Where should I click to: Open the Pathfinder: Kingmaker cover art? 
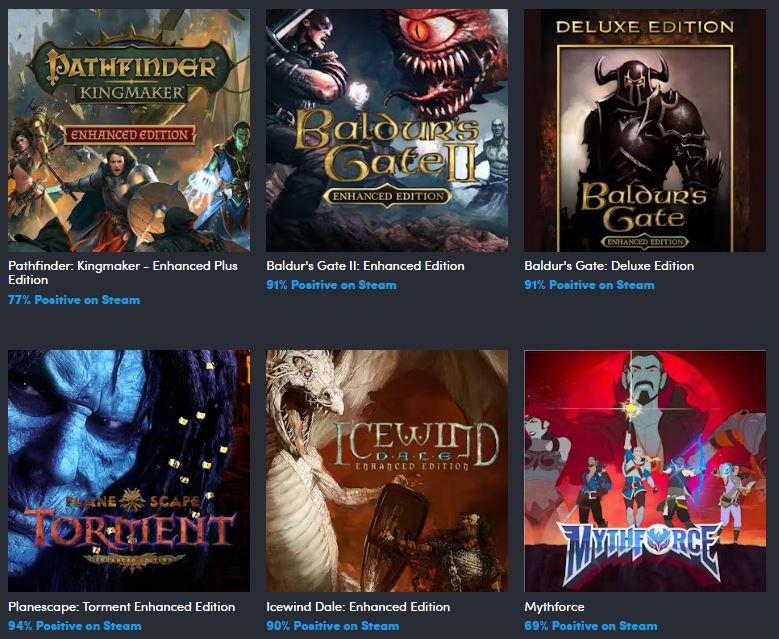tap(129, 130)
